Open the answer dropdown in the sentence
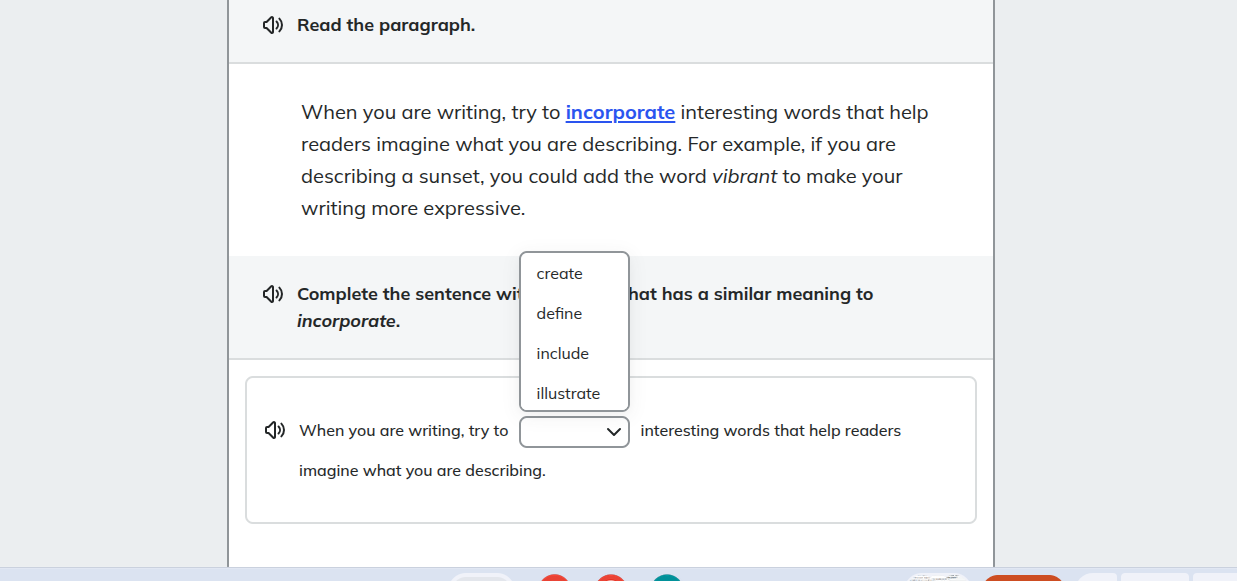Image resolution: width=1237 pixels, height=581 pixels. (x=574, y=431)
